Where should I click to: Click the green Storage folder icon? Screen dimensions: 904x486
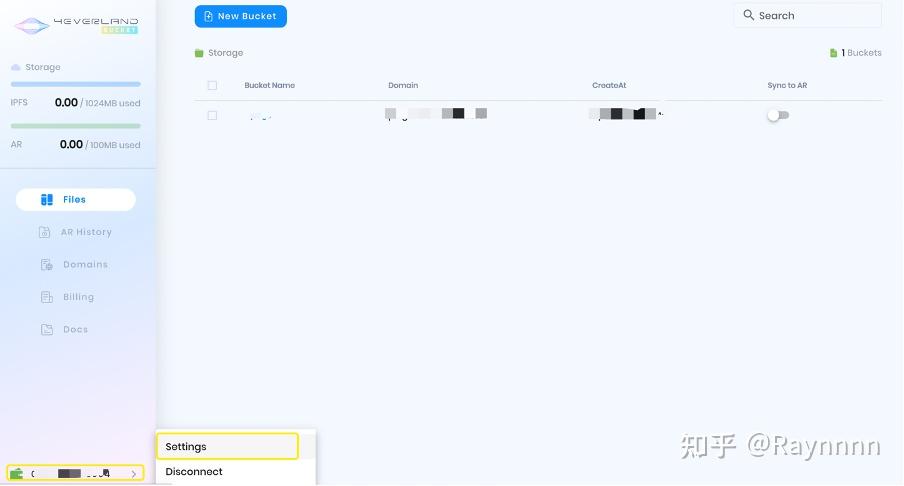199,53
